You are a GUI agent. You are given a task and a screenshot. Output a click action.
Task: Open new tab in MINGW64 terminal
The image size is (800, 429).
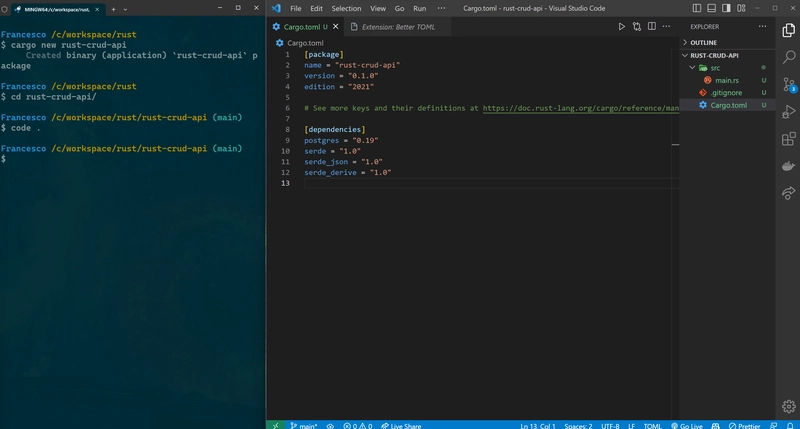(x=113, y=9)
